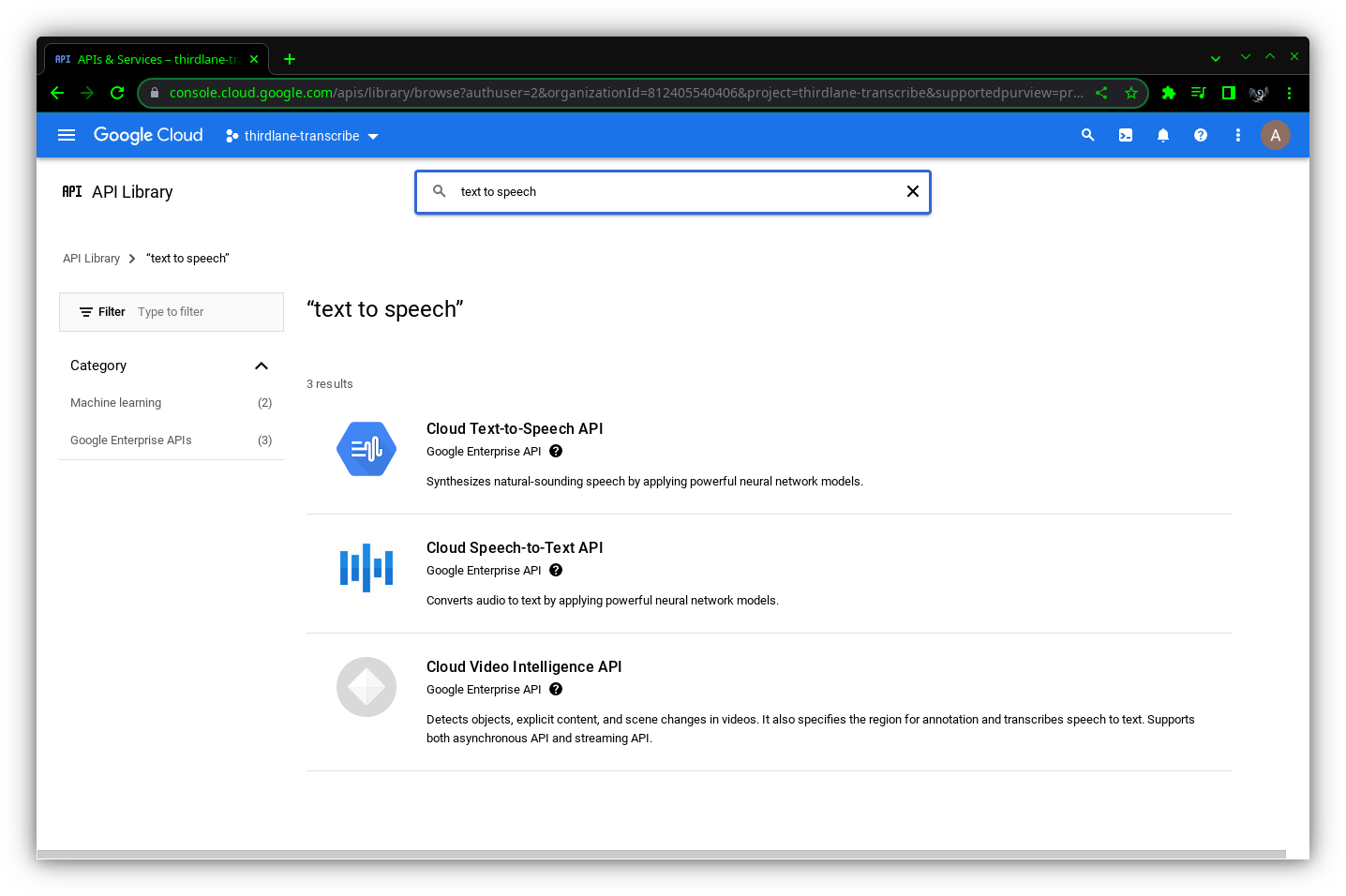
Task: Open the Cloud Video Intelligence API icon
Action: click(366, 687)
